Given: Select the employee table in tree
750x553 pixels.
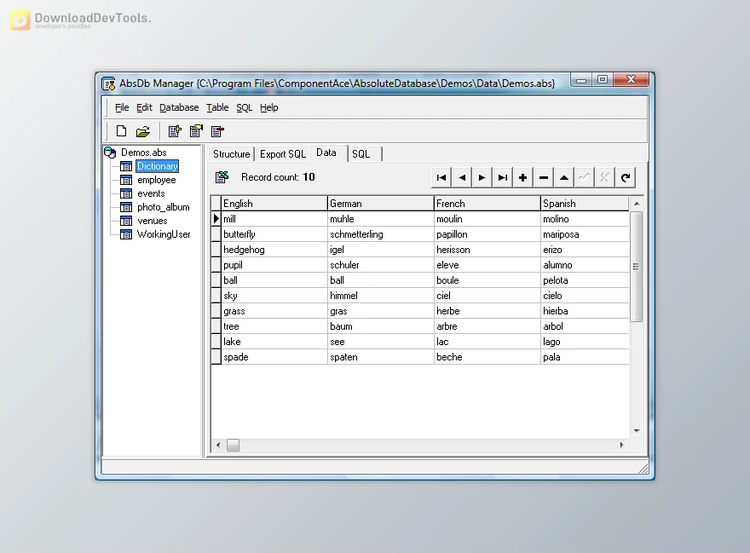Looking at the screenshot, I should (x=156, y=180).
